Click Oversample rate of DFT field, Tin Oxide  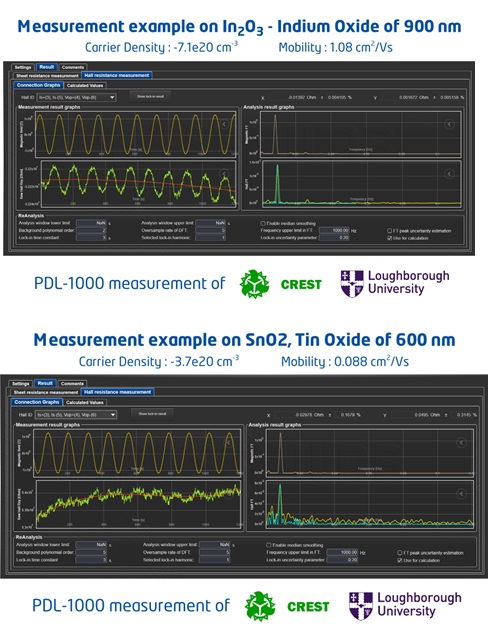[215, 552]
